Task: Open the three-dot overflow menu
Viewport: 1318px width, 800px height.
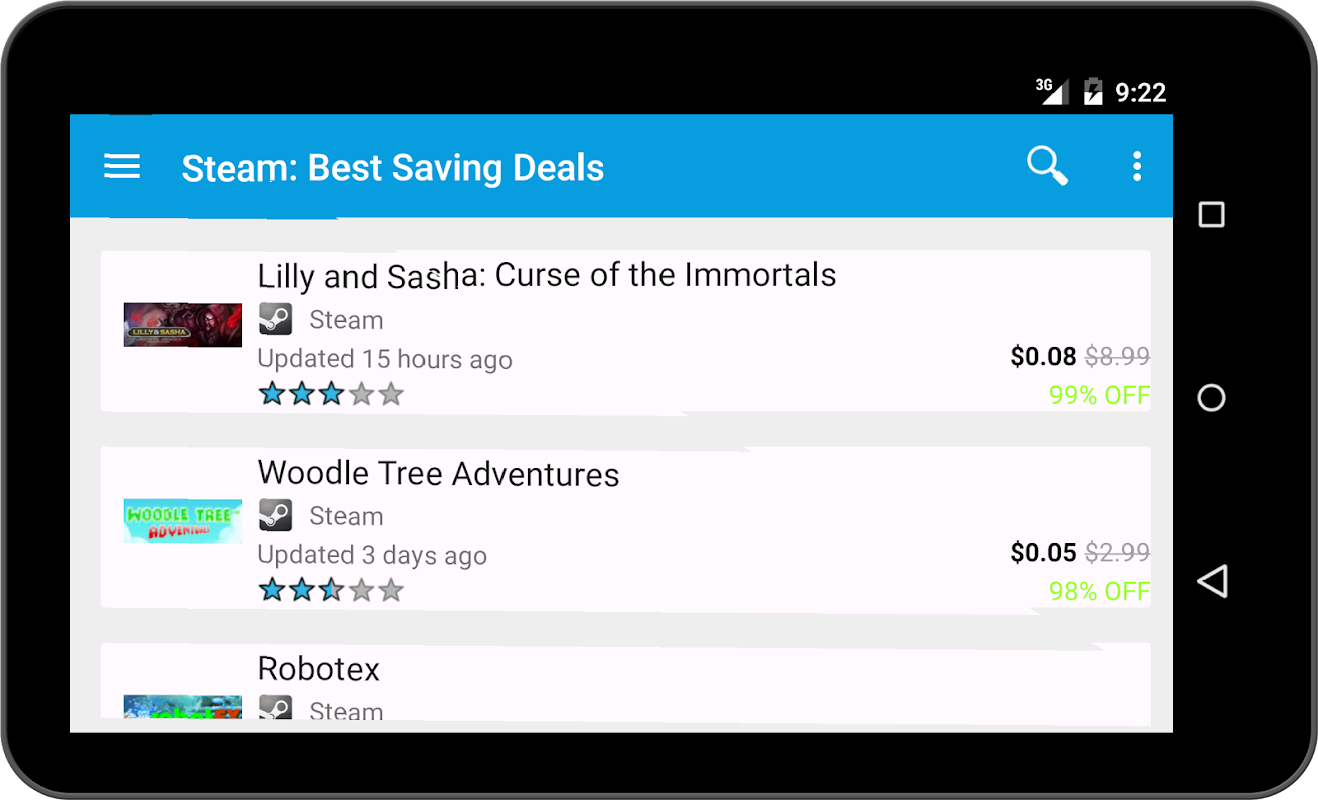Action: click(x=1136, y=166)
